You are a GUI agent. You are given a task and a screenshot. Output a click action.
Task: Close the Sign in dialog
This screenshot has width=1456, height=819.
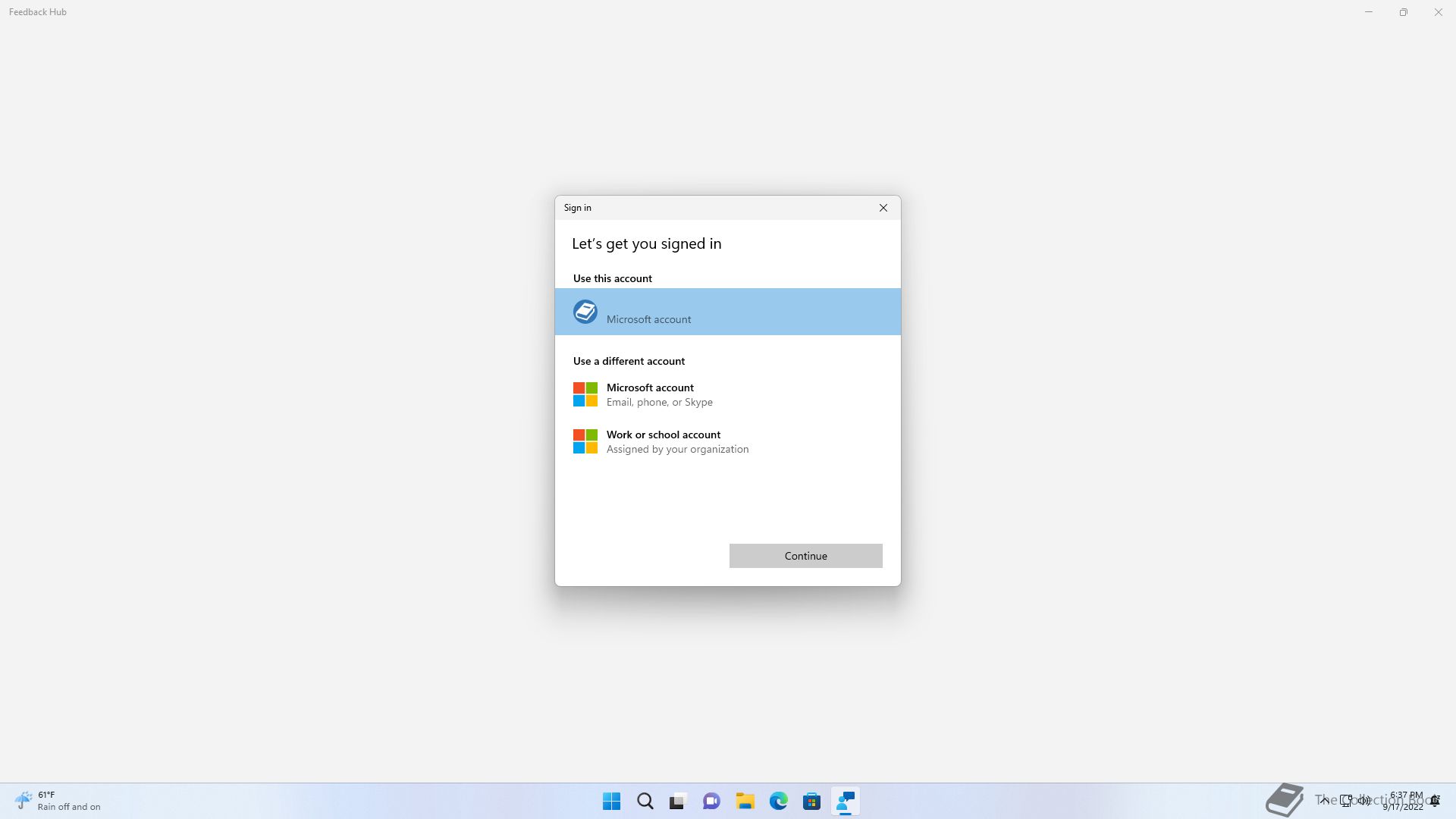[x=883, y=208]
